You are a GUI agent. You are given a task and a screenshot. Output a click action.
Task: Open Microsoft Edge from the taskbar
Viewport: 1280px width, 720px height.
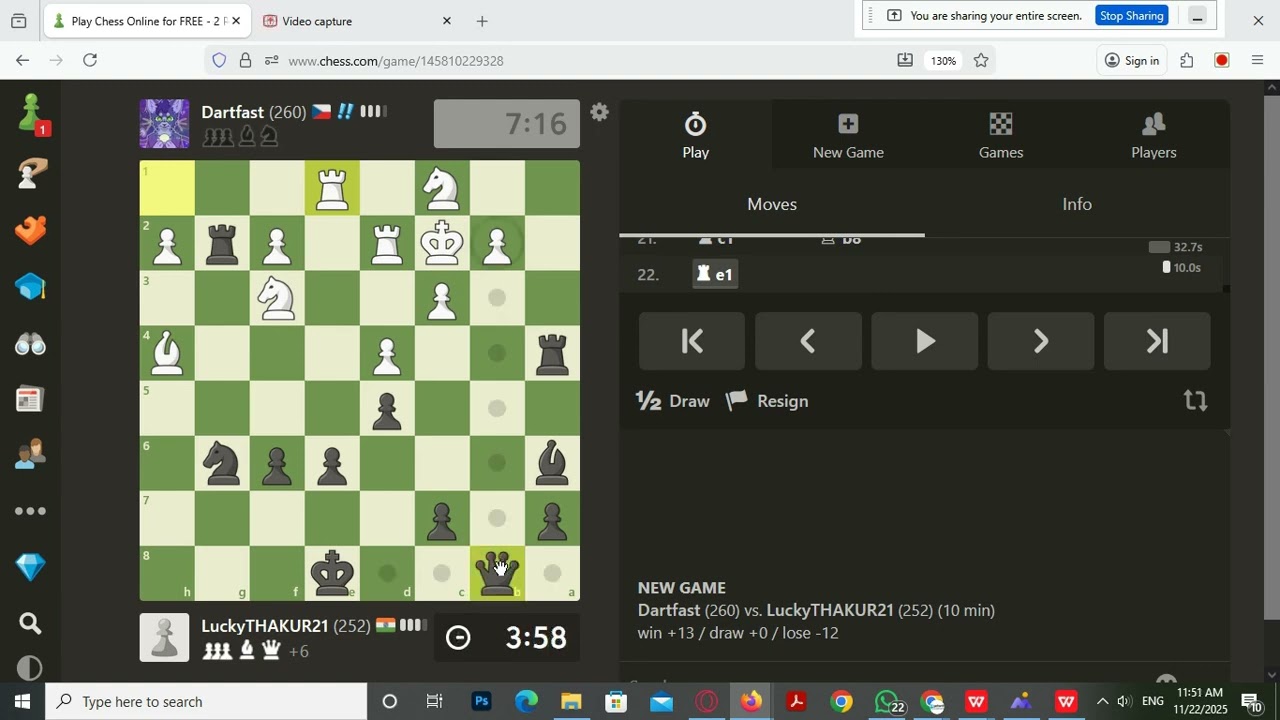[526, 702]
